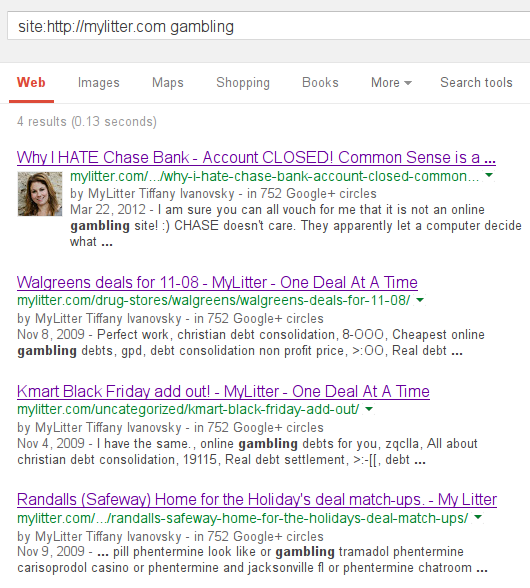Expand the dropdown arrow beside the Walgreens URL

420,300
